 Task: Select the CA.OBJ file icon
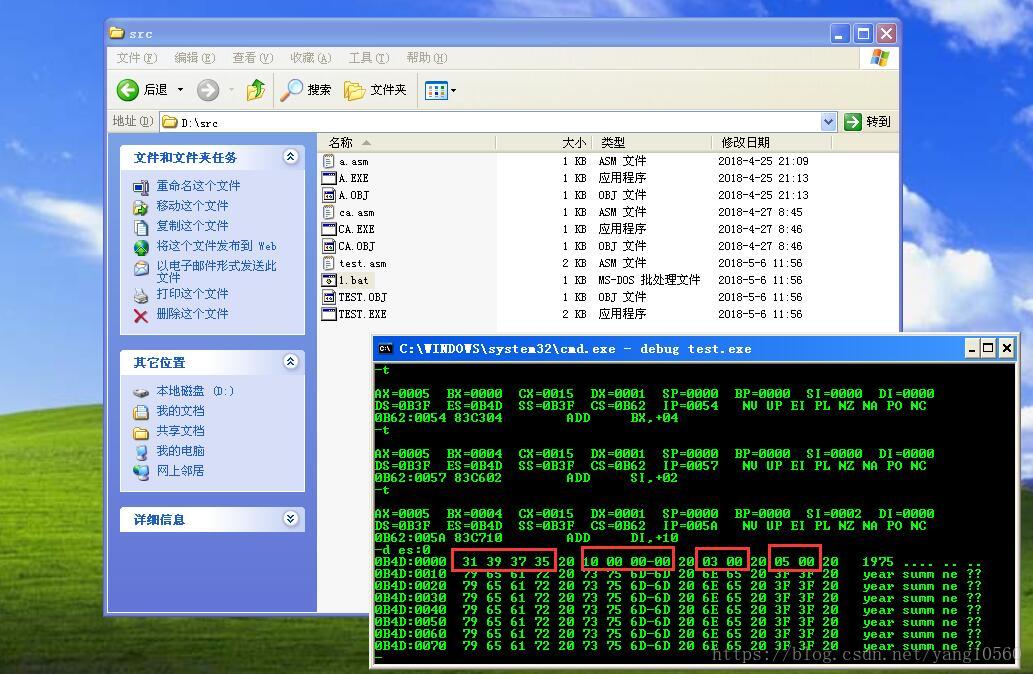tap(329, 246)
